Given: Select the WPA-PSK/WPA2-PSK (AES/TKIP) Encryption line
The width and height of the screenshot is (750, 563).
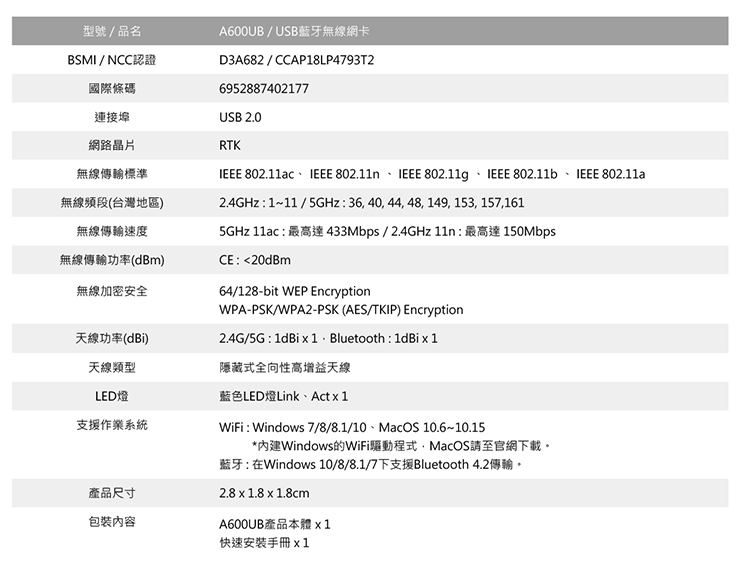Looking at the screenshot, I should click(341, 310).
